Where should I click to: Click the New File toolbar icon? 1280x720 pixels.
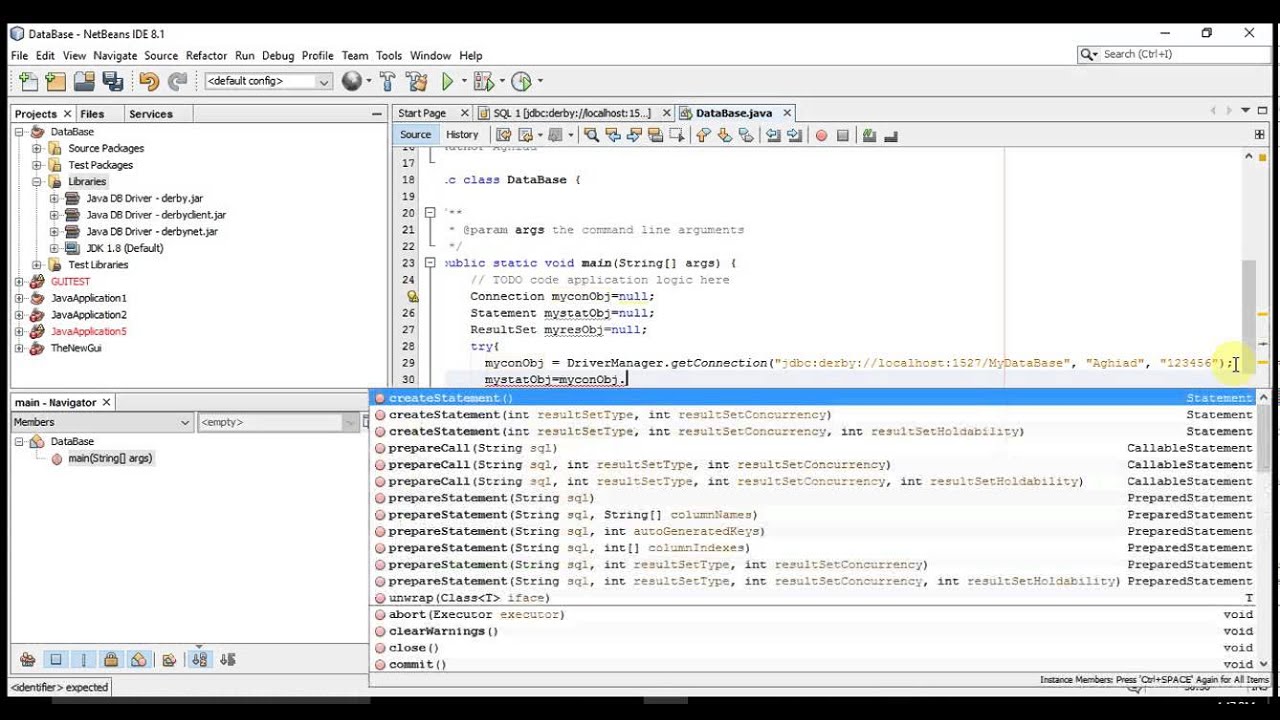pyautogui.click(x=28, y=82)
